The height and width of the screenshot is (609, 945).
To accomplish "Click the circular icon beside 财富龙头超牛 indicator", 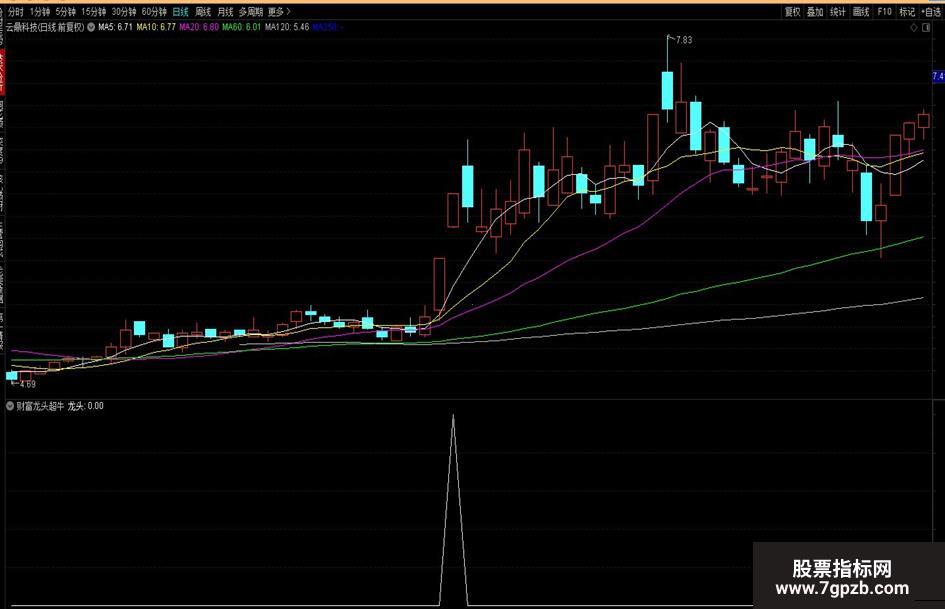I will (10, 406).
